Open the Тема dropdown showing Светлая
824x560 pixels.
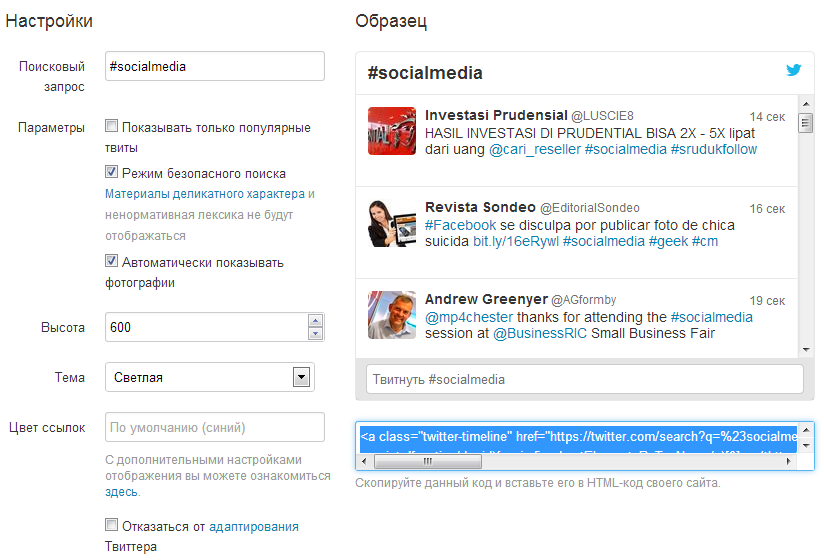click(x=210, y=377)
